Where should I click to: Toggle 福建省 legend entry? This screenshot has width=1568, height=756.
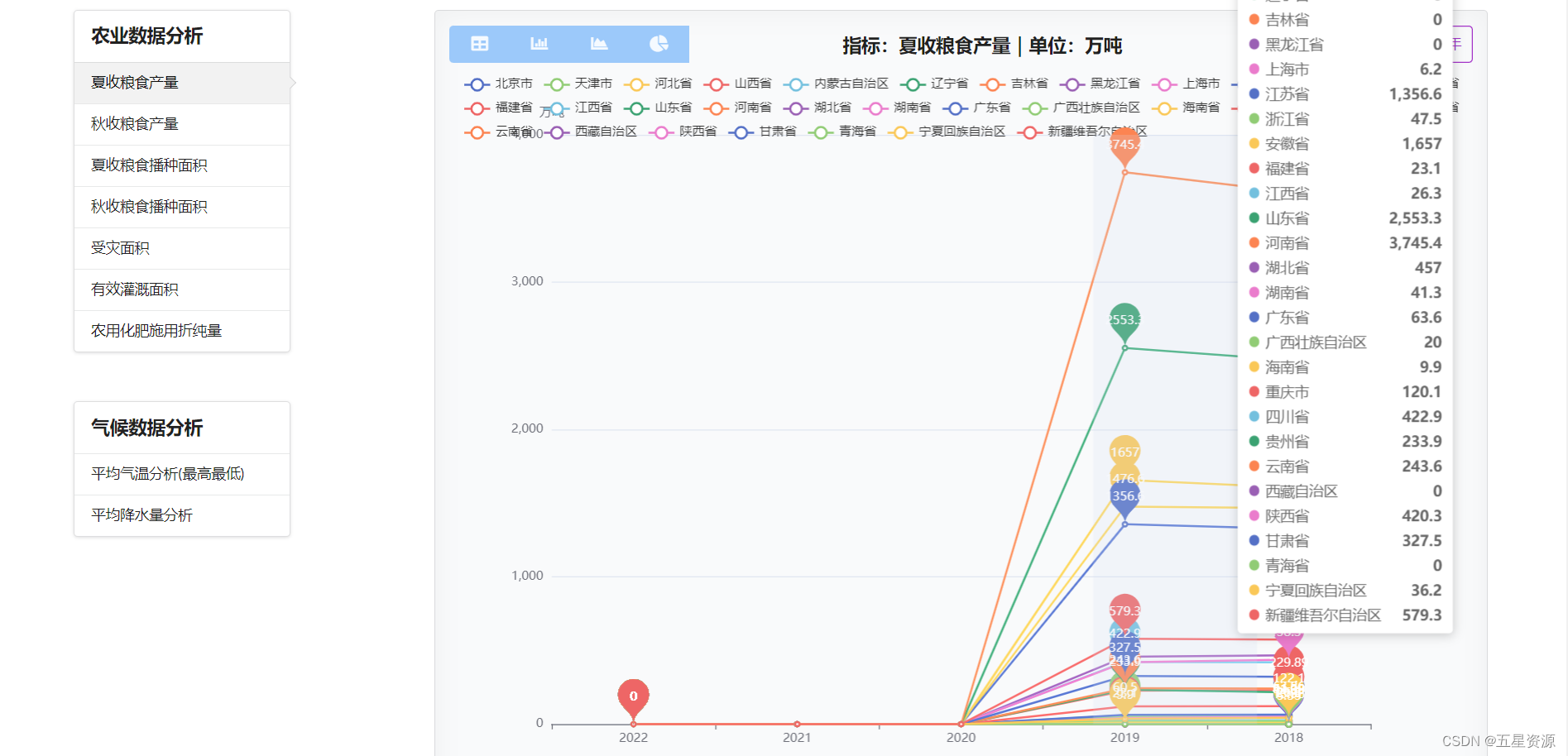tap(498, 108)
